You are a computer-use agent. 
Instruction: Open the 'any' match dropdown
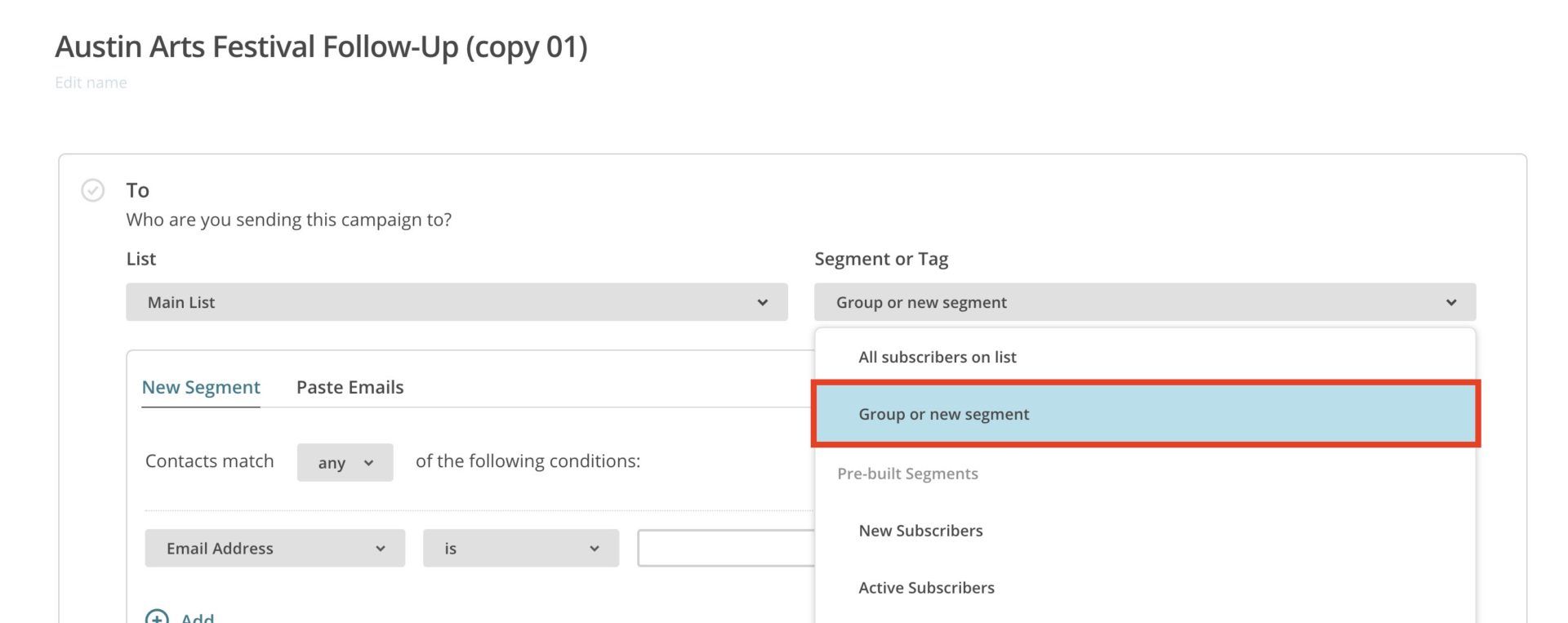345,462
